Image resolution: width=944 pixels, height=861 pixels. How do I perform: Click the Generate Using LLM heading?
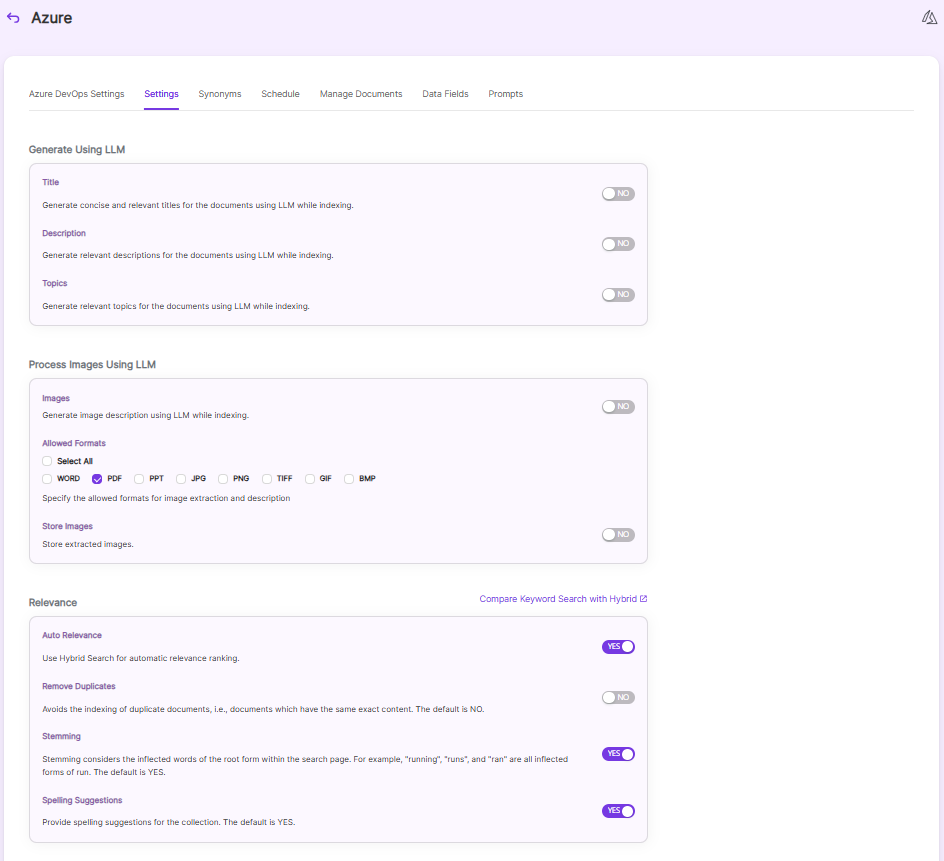pyautogui.click(x=77, y=149)
